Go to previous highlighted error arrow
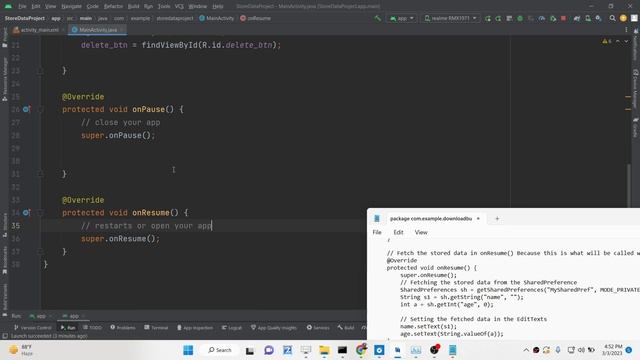 [618, 41]
